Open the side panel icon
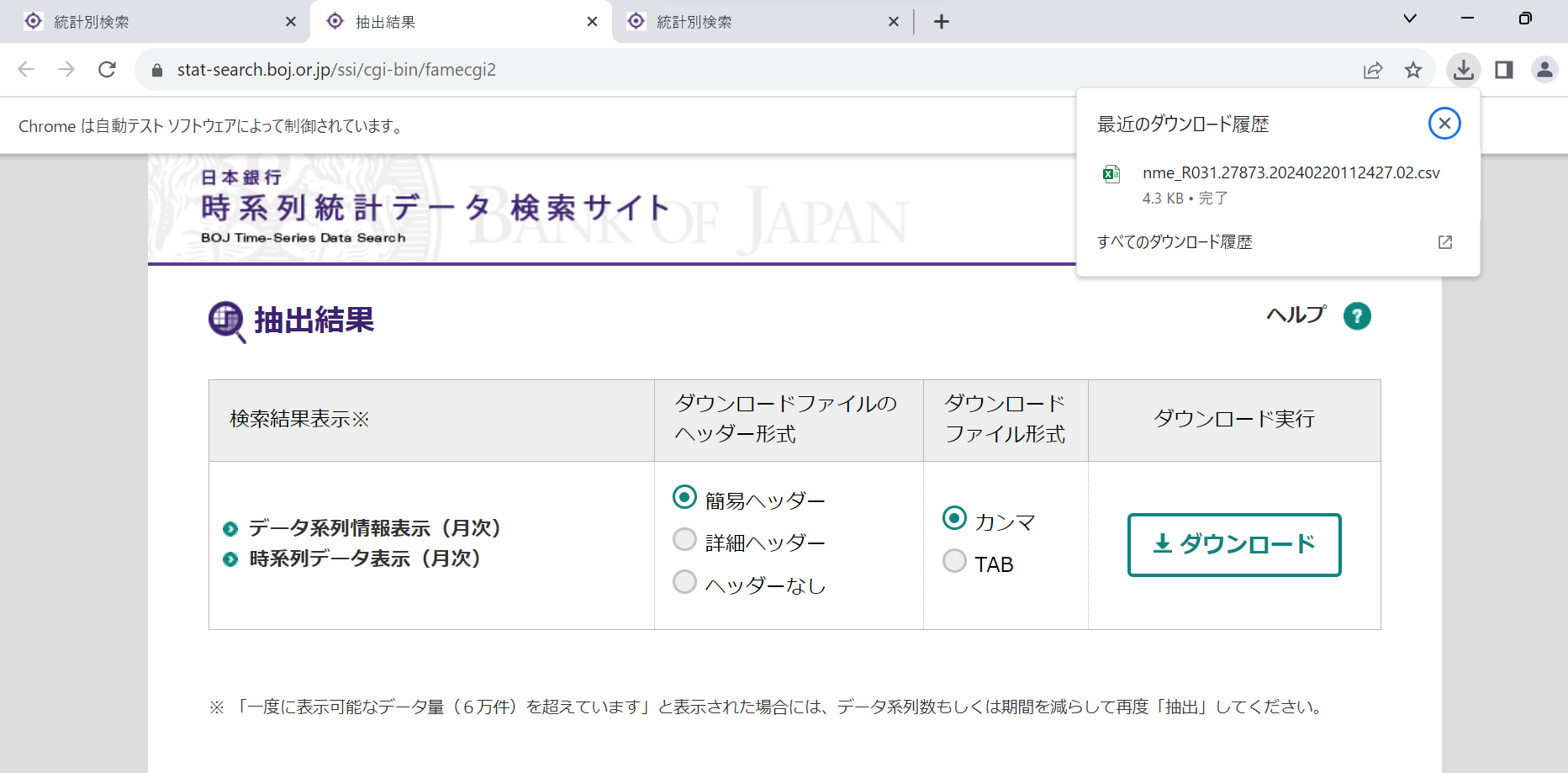The height and width of the screenshot is (773, 1568). pyautogui.click(x=1504, y=70)
